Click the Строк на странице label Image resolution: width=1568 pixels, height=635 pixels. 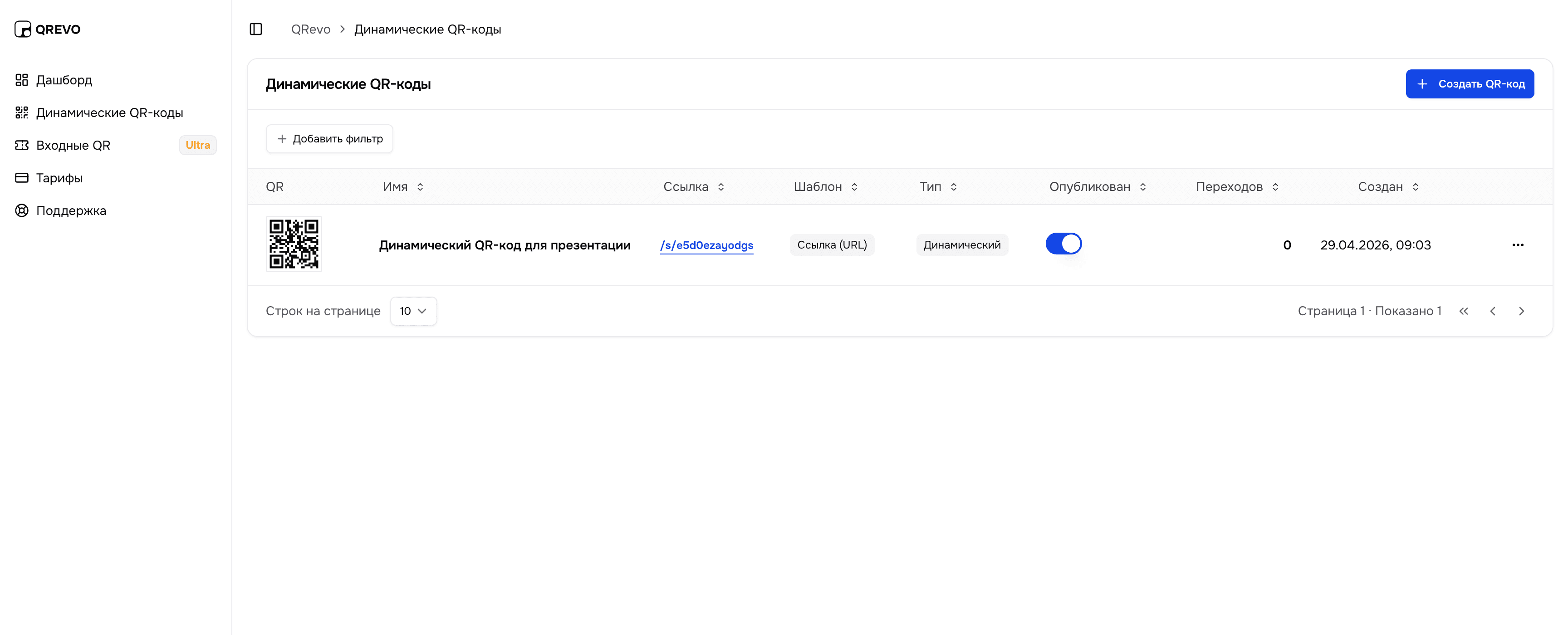323,311
